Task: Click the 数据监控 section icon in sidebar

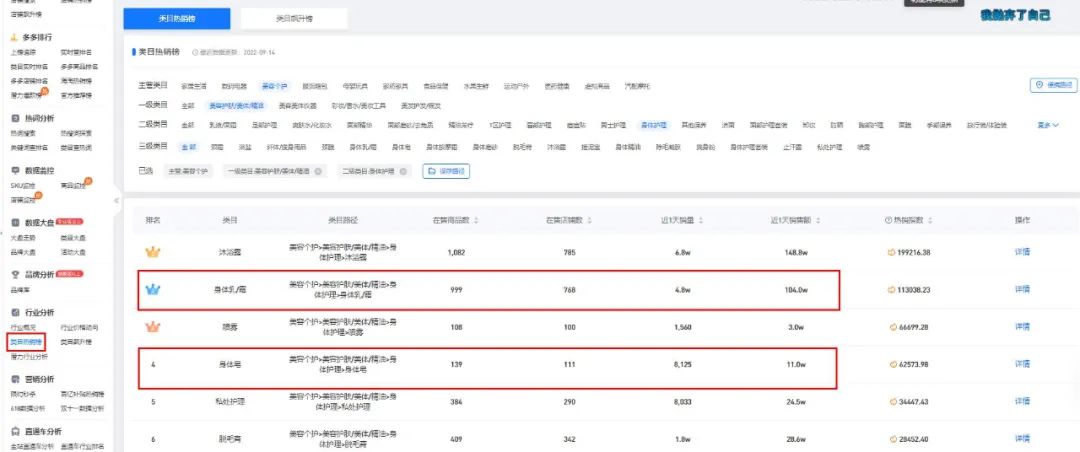Action: 14,170
